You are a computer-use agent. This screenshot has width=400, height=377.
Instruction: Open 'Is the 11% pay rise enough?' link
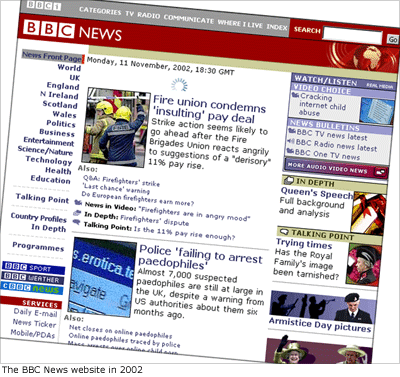pyautogui.click(x=185, y=233)
